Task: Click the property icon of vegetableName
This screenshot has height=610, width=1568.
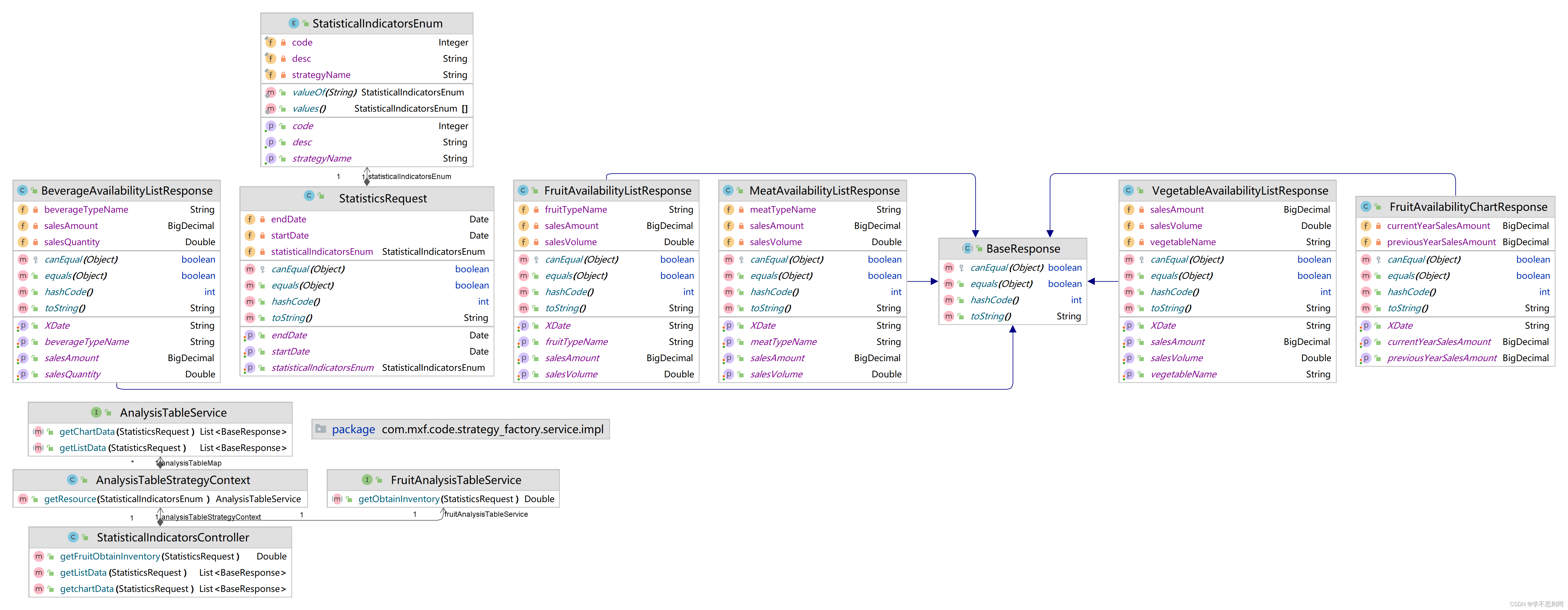Action: pos(1128,375)
